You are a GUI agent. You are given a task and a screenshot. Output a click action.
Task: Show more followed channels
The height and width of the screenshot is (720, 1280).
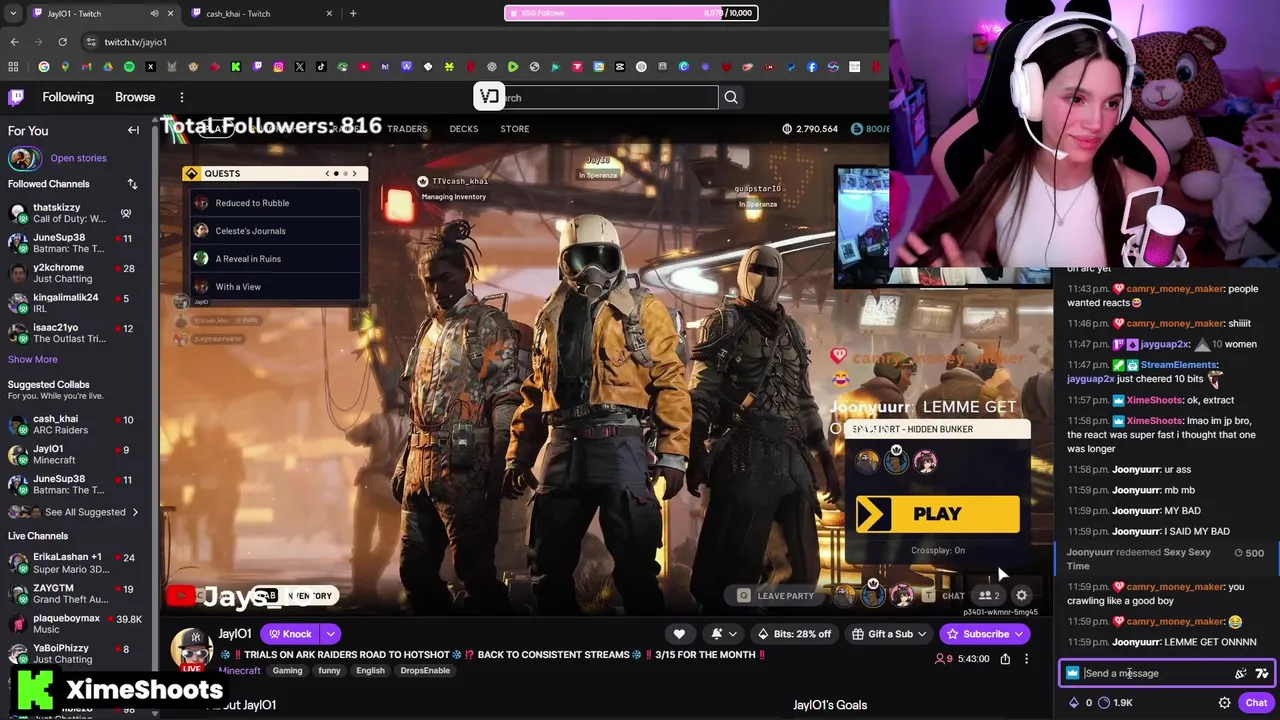(x=33, y=359)
